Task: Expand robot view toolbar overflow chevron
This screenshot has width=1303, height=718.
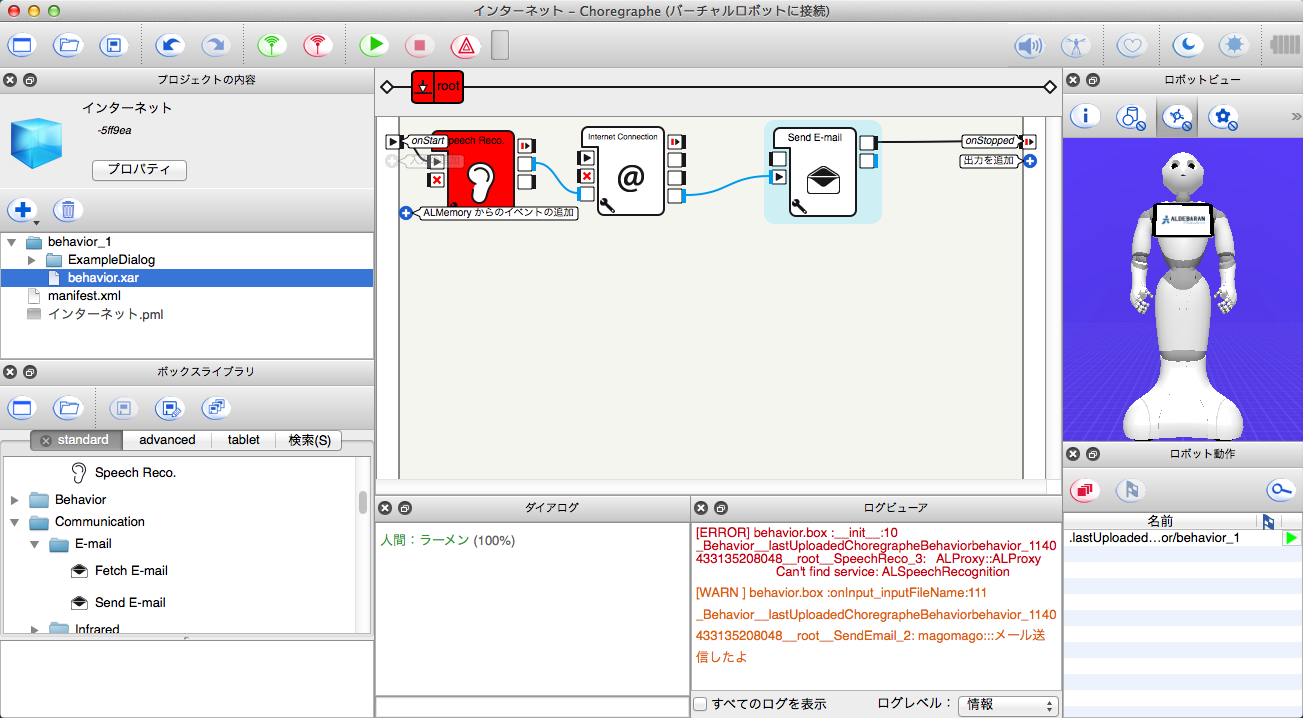Action: point(1294,117)
